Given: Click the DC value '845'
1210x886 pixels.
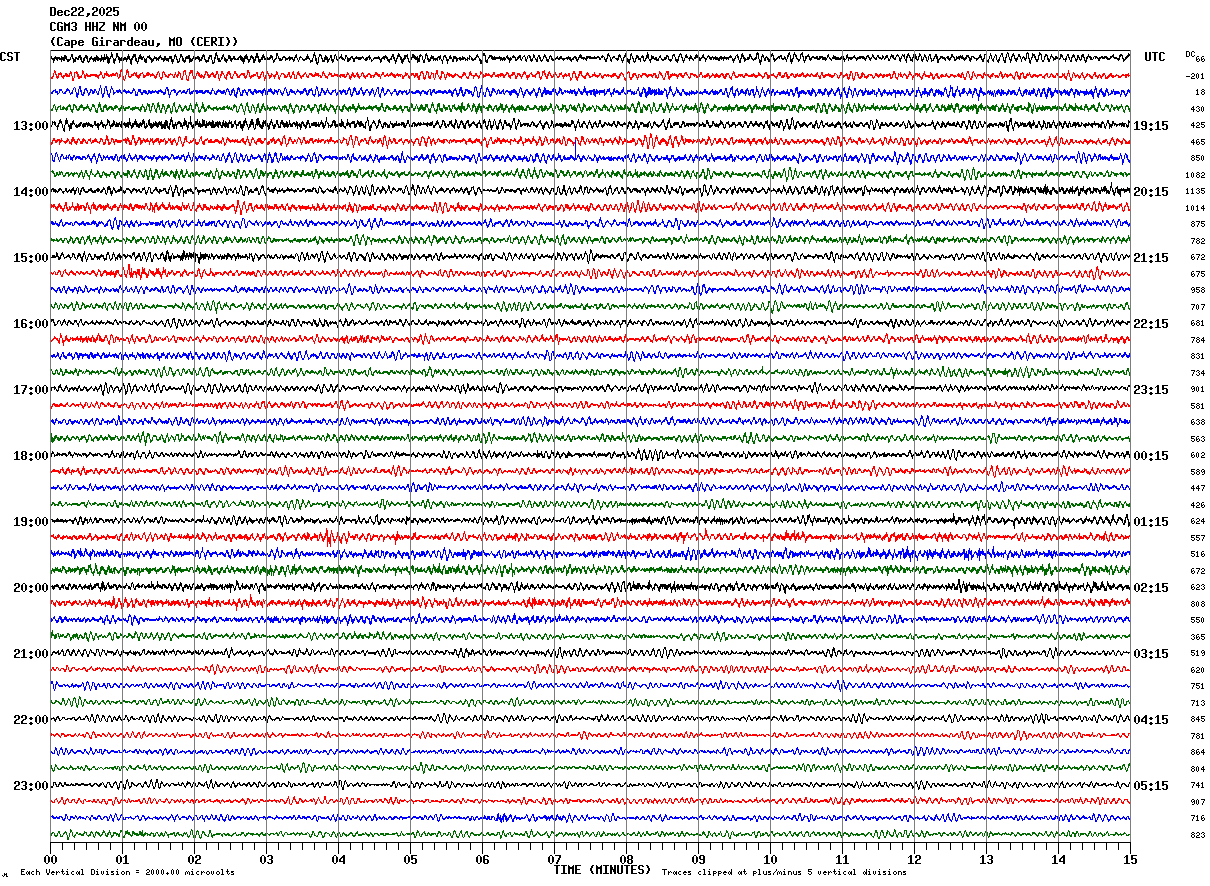Looking at the screenshot, I should tap(1197, 719).
